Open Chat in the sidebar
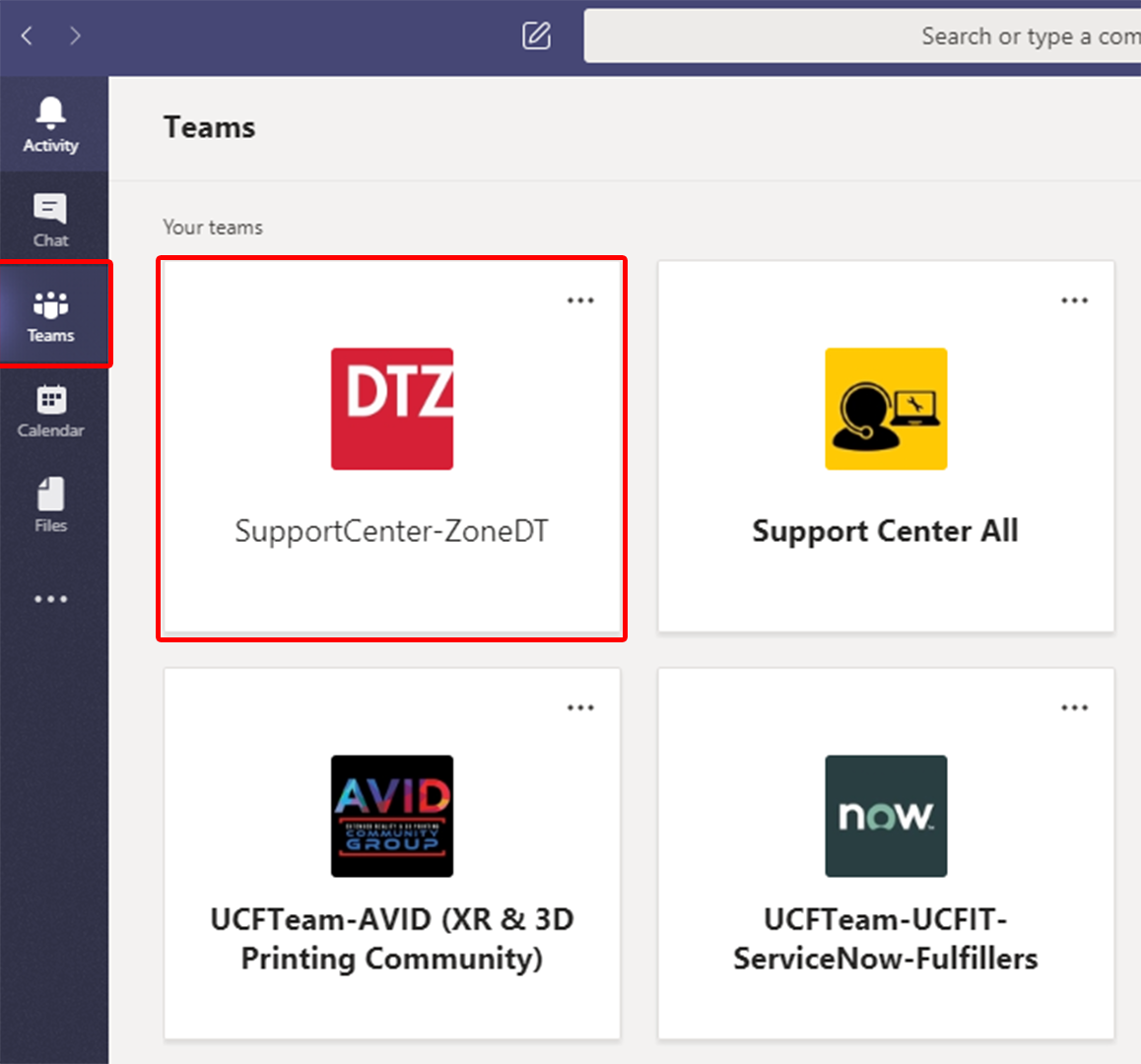This screenshot has width=1141, height=1064. pos(50,219)
